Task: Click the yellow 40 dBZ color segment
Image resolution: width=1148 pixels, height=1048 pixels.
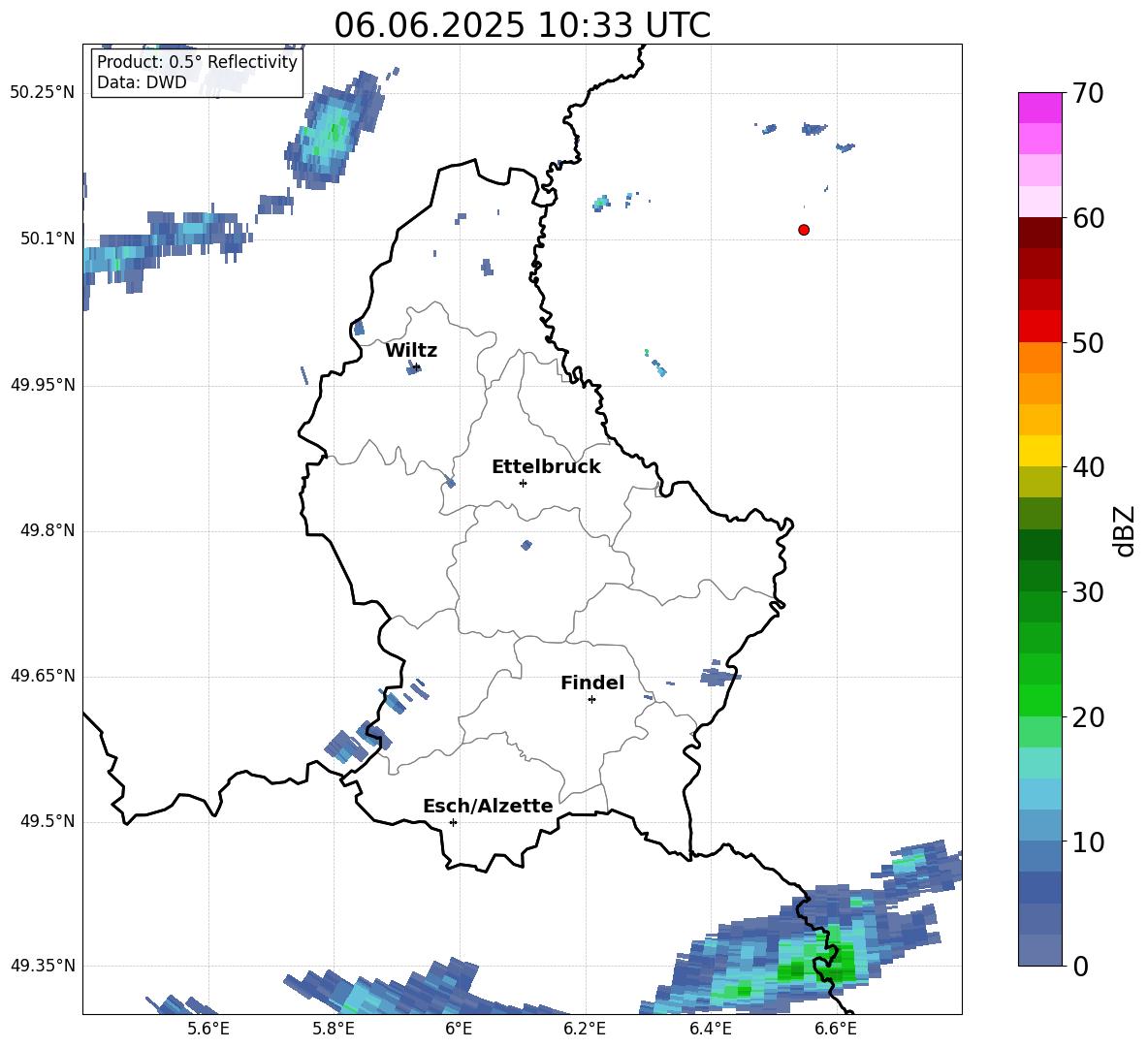Action: tap(1039, 451)
